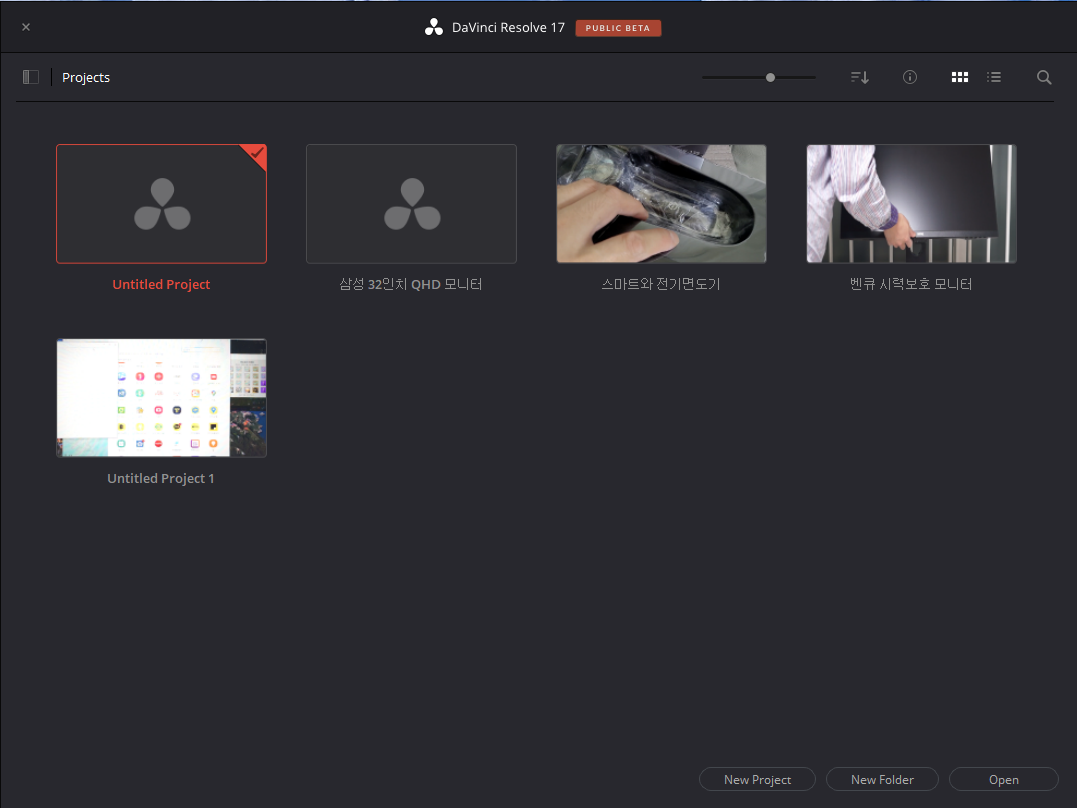The height and width of the screenshot is (808, 1077).
Task: Click the Projects heading
Action: tap(86, 78)
